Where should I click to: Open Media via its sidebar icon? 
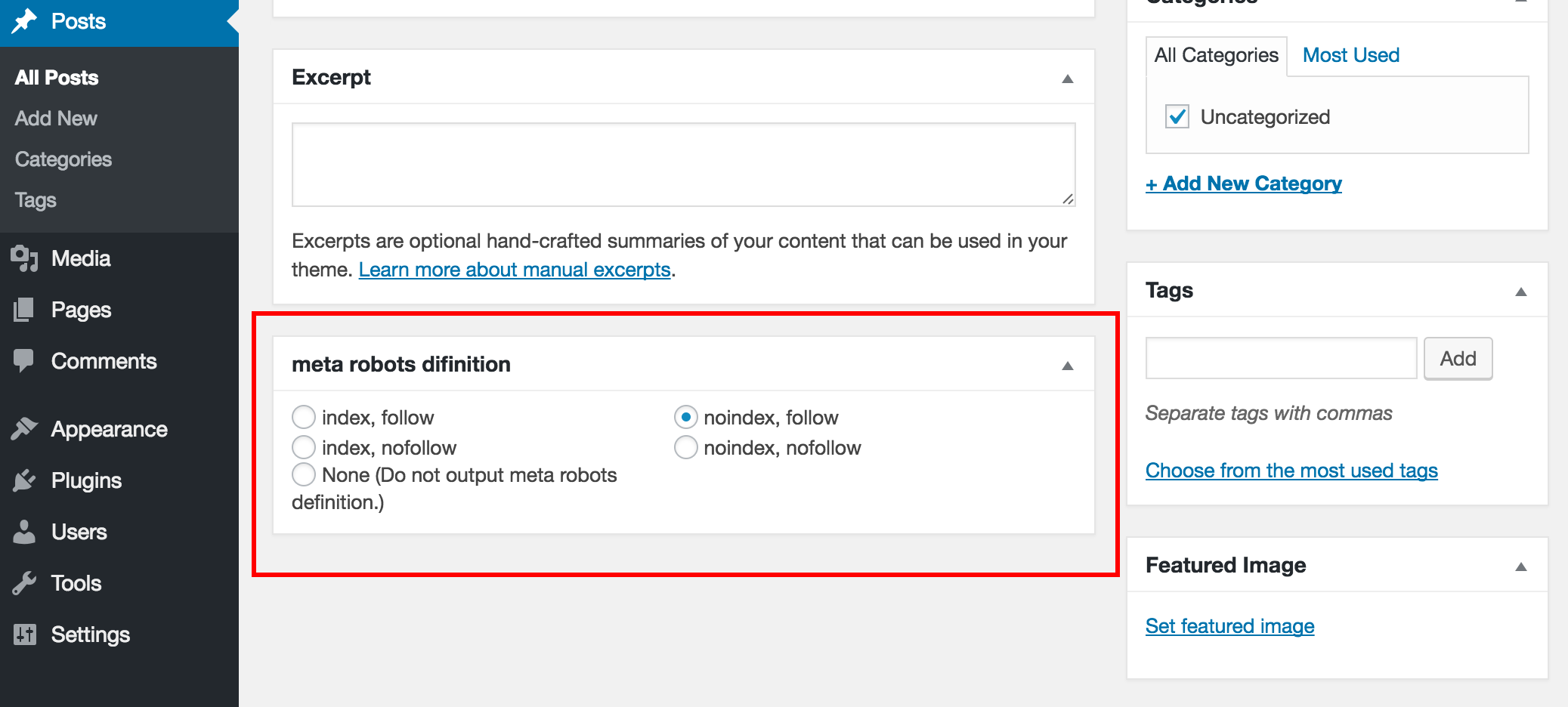tap(24, 258)
